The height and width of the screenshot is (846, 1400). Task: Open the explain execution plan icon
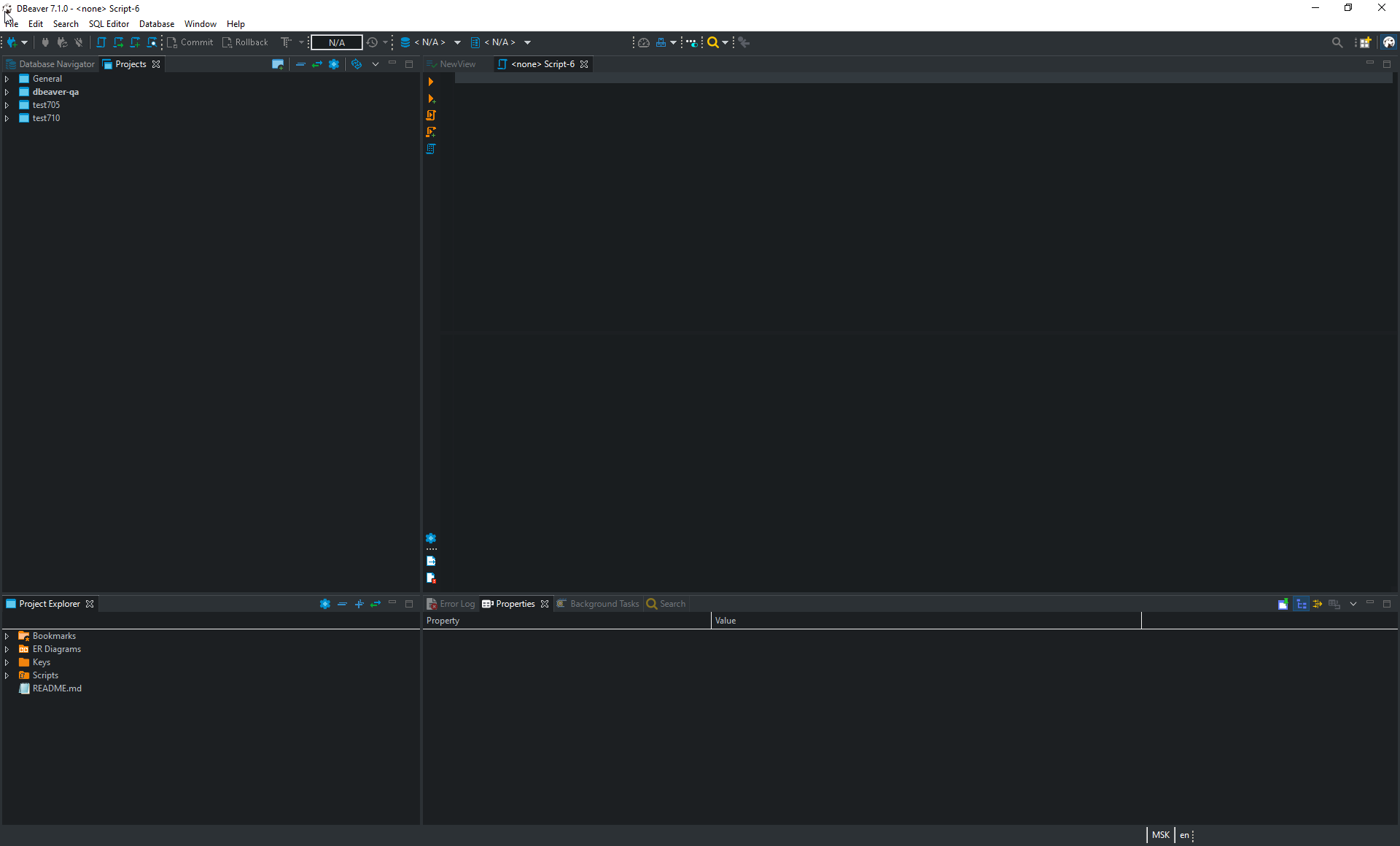tap(431, 149)
